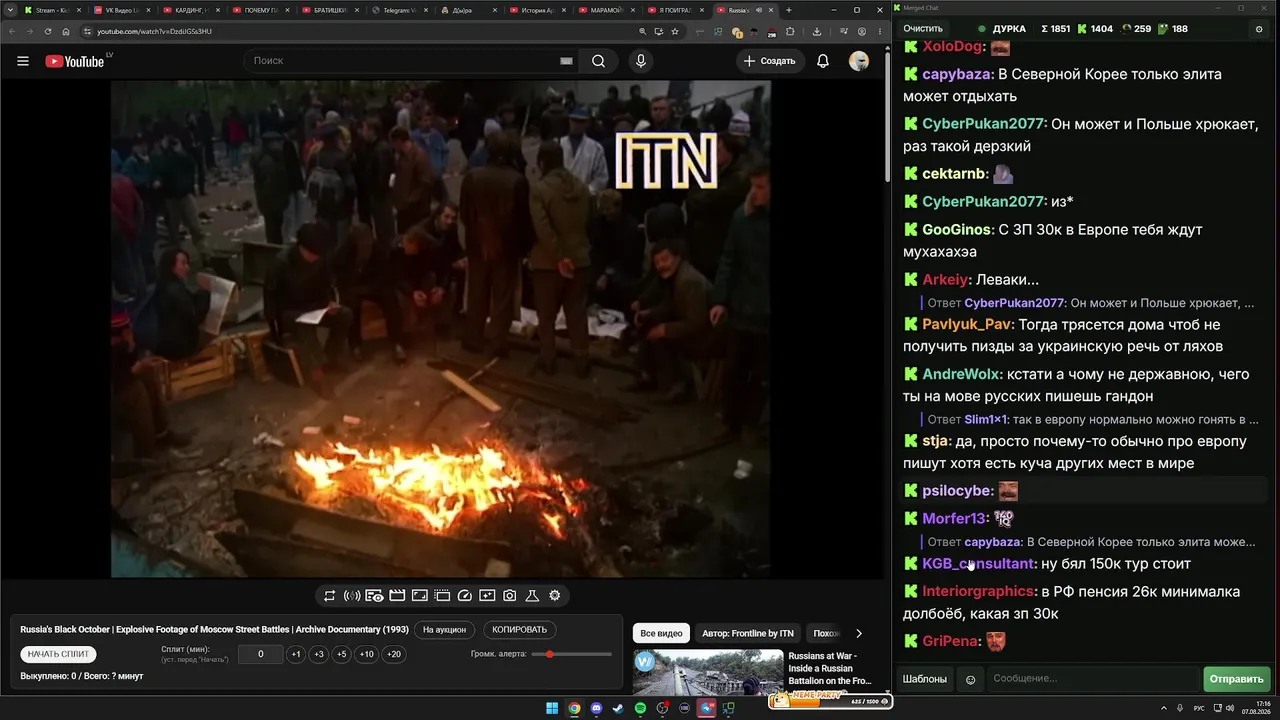
Task: Switch to the 'МАРАМОЙ' browser tab
Action: click(608, 10)
